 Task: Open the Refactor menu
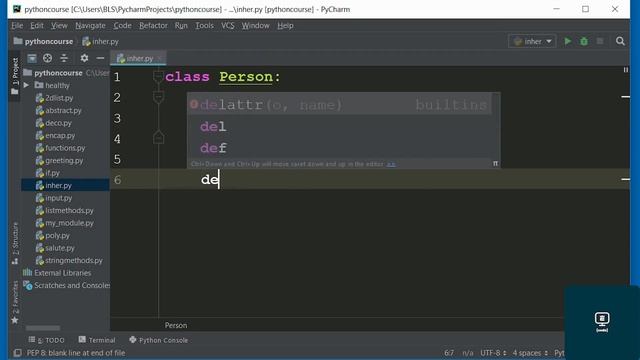click(153, 25)
